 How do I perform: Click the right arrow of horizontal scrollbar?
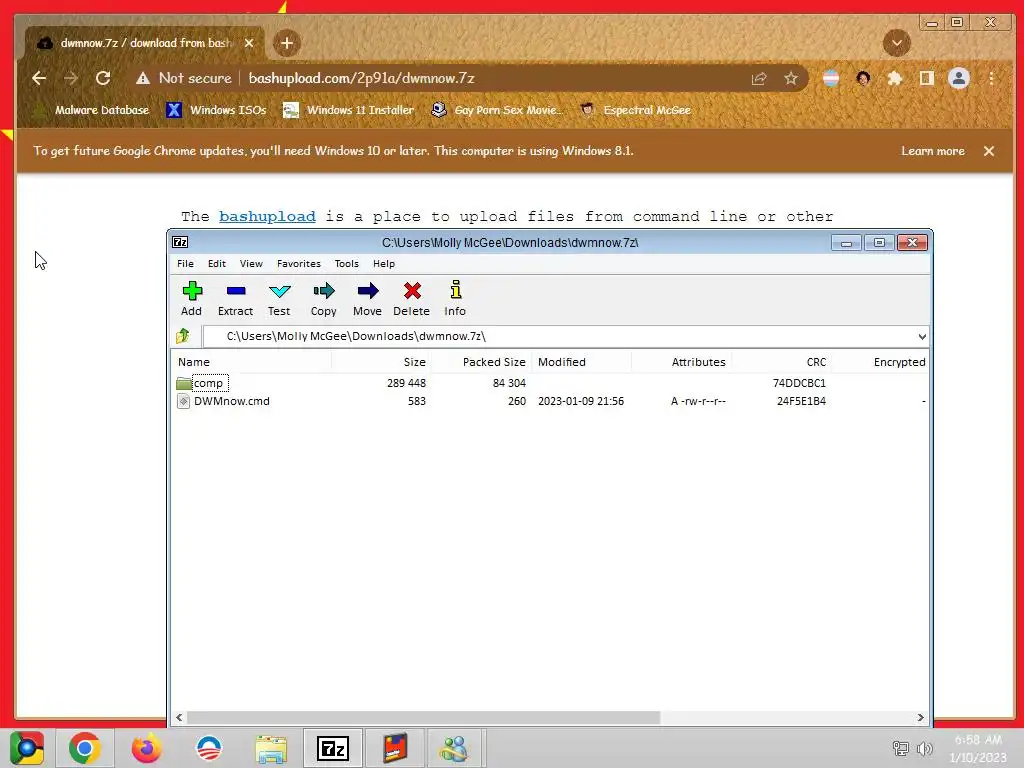920,718
